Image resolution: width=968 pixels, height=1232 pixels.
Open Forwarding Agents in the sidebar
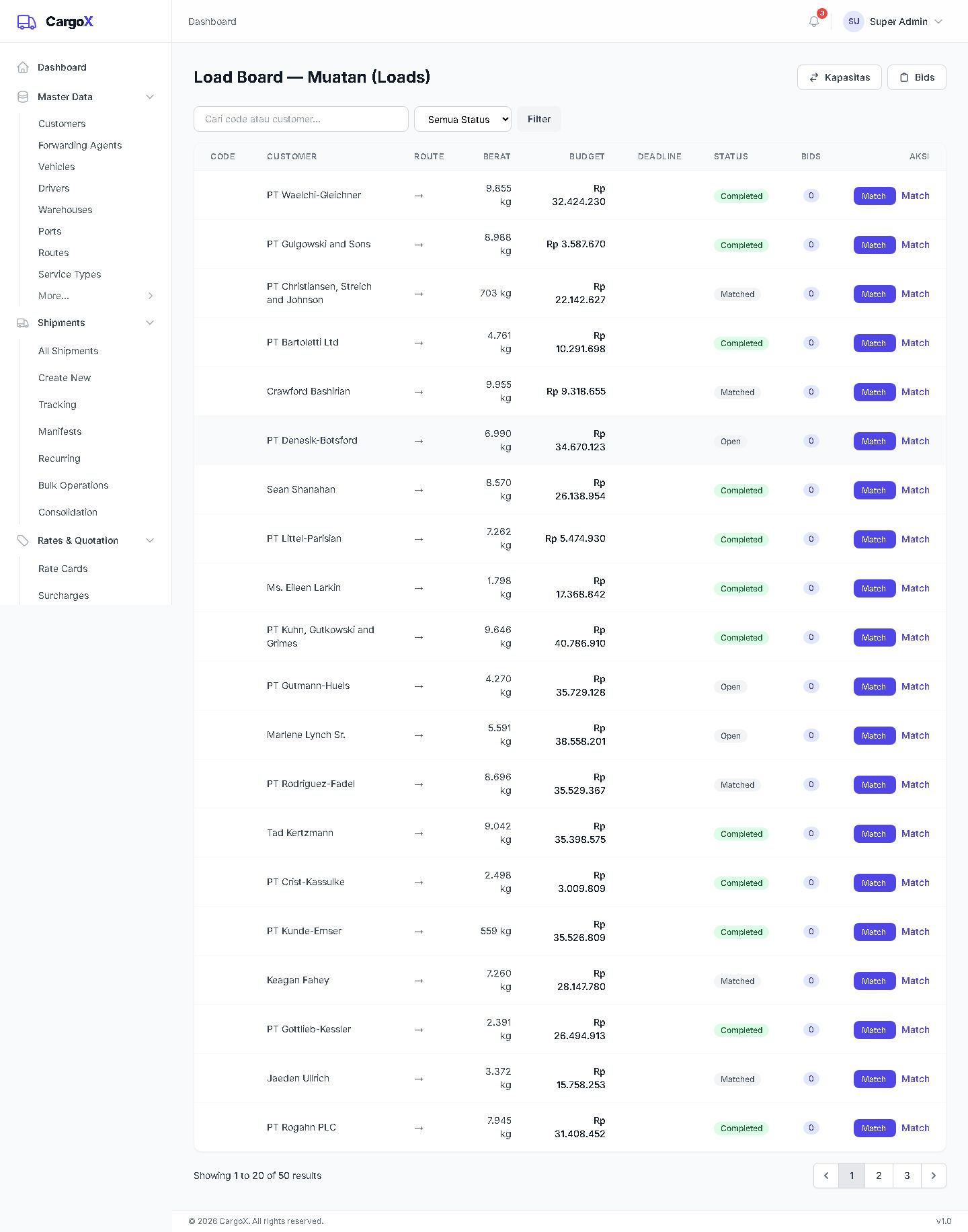(x=80, y=145)
